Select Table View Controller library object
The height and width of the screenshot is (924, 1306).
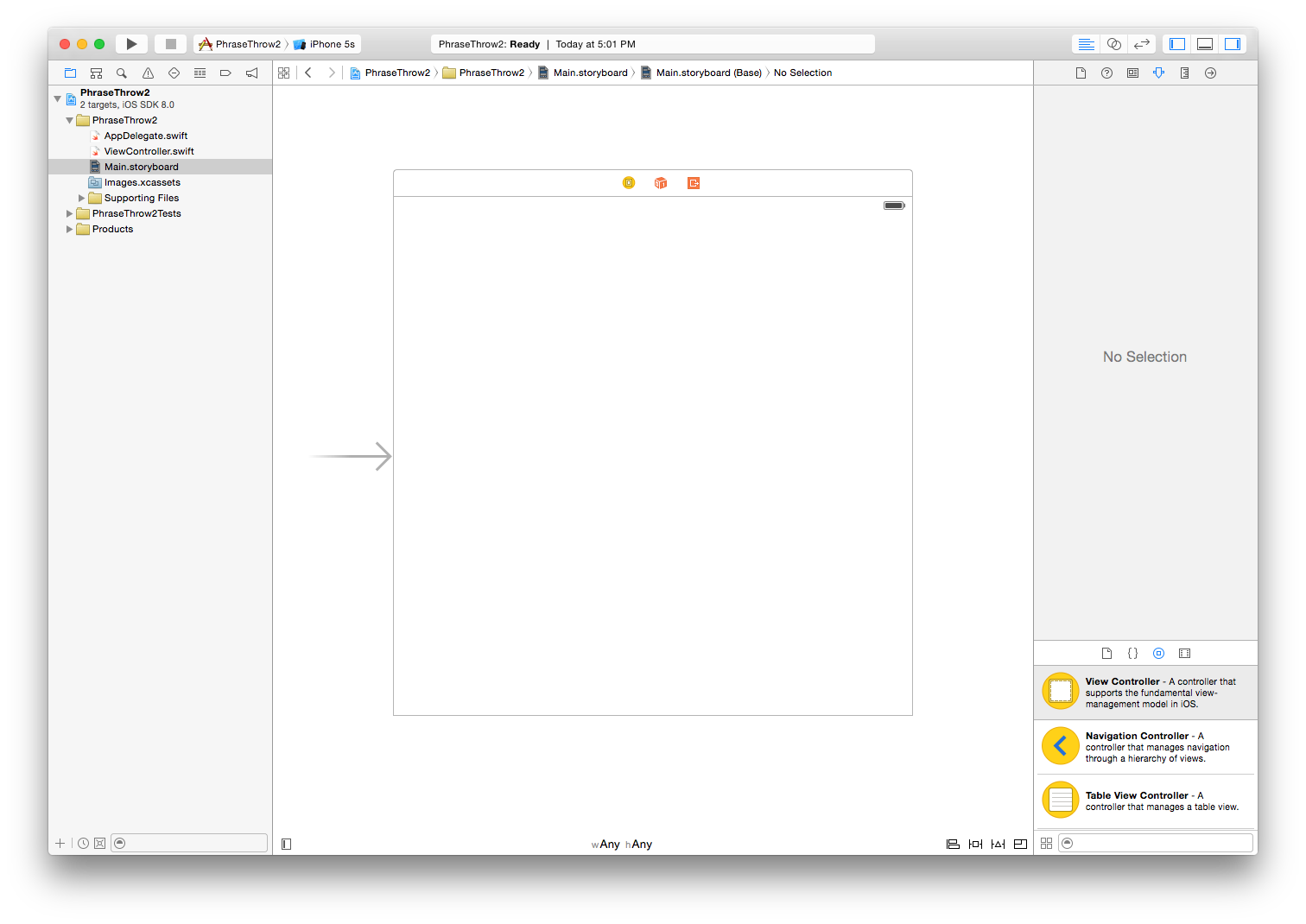pyautogui.click(x=1145, y=801)
